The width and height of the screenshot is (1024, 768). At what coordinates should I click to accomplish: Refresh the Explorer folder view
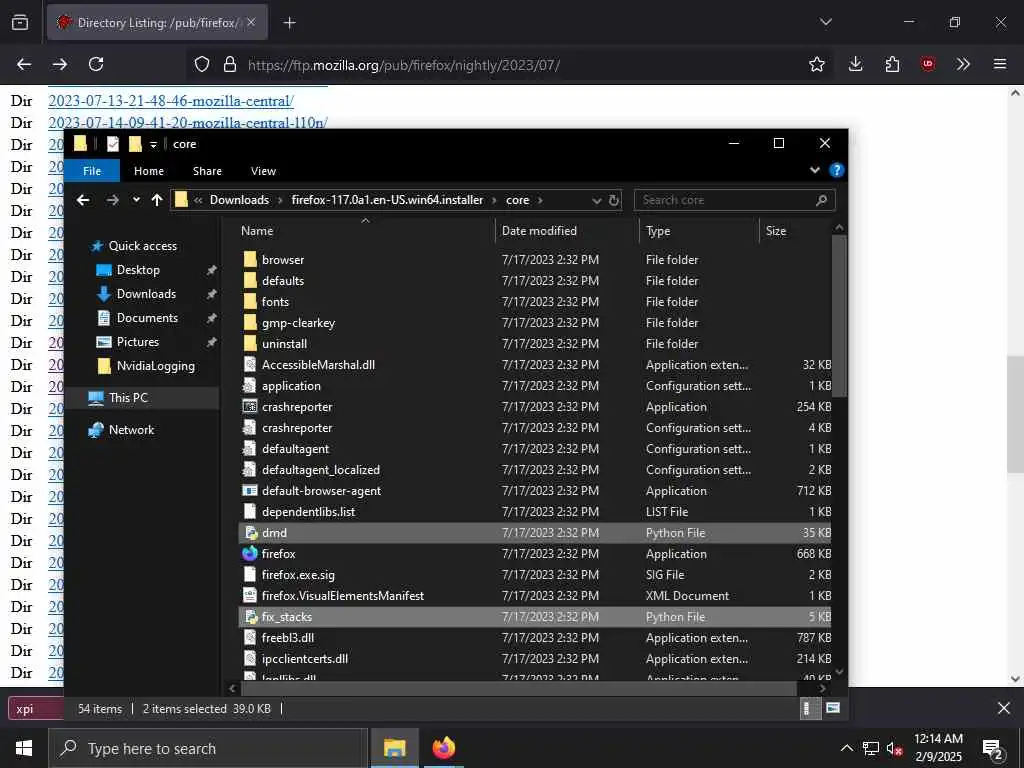click(614, 200)
